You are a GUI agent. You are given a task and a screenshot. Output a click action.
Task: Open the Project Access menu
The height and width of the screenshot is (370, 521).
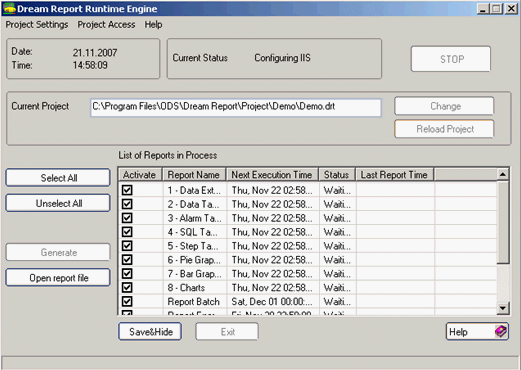(x=106, y=25)
